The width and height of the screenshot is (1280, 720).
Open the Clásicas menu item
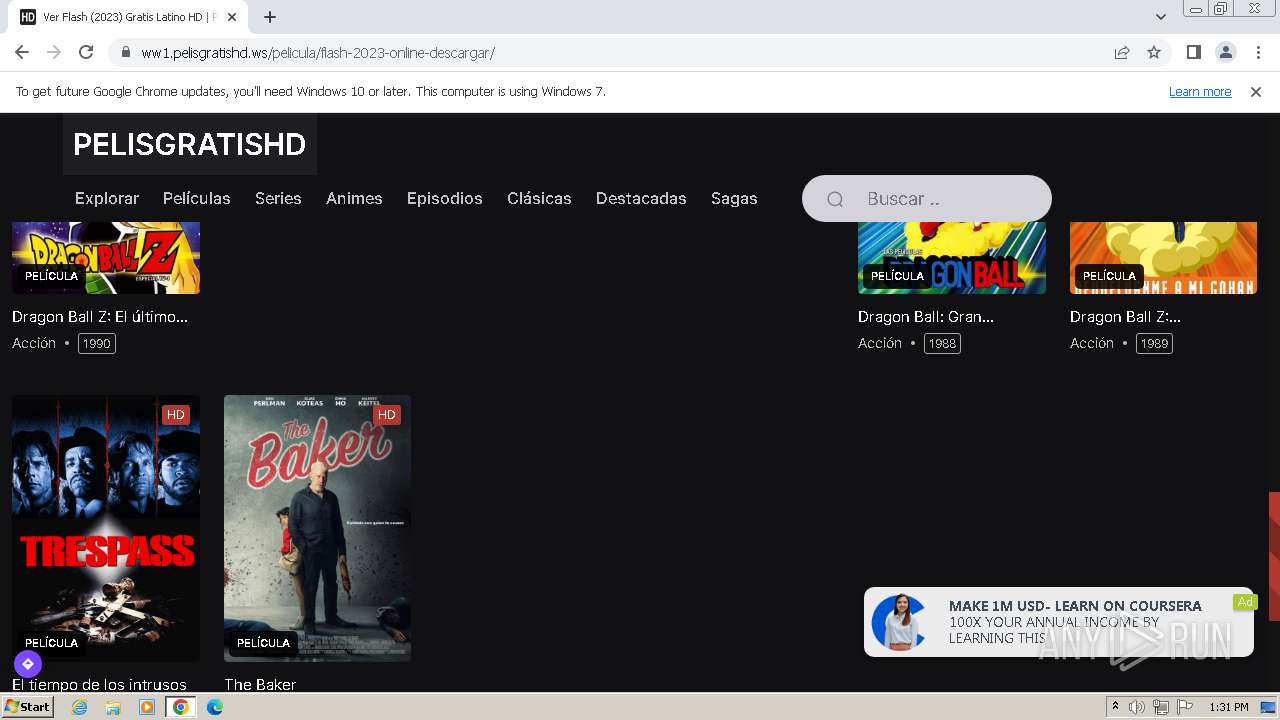[539, 198]
